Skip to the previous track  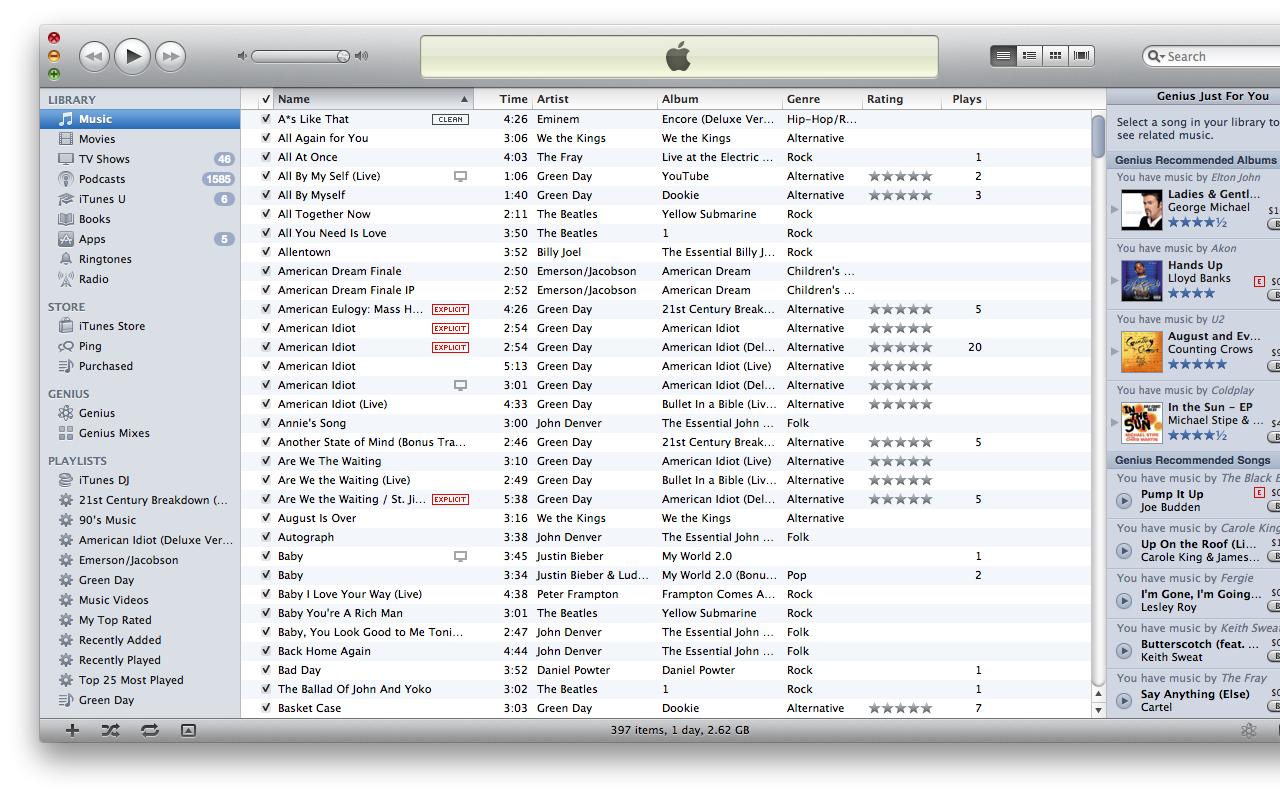click(94, 56)
